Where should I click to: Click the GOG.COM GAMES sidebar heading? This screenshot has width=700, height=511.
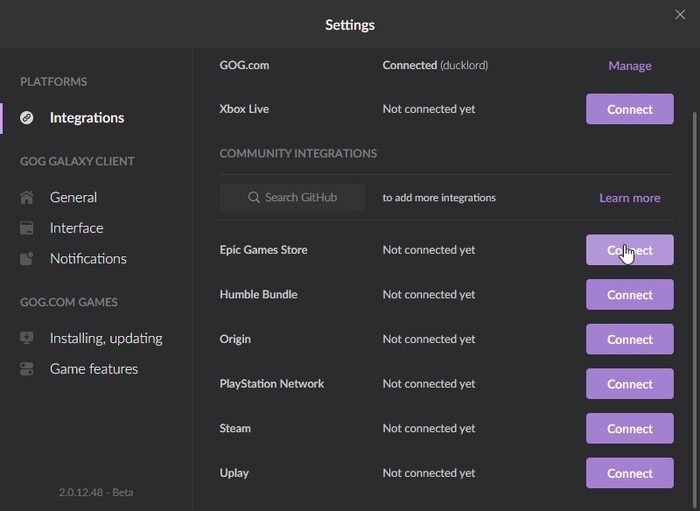tap(69, 302)
